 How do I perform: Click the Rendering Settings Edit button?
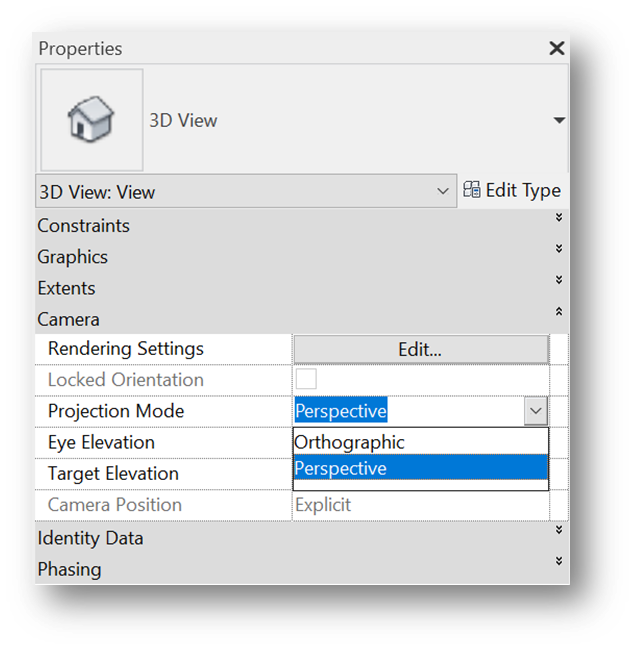[x=420, y=349]
